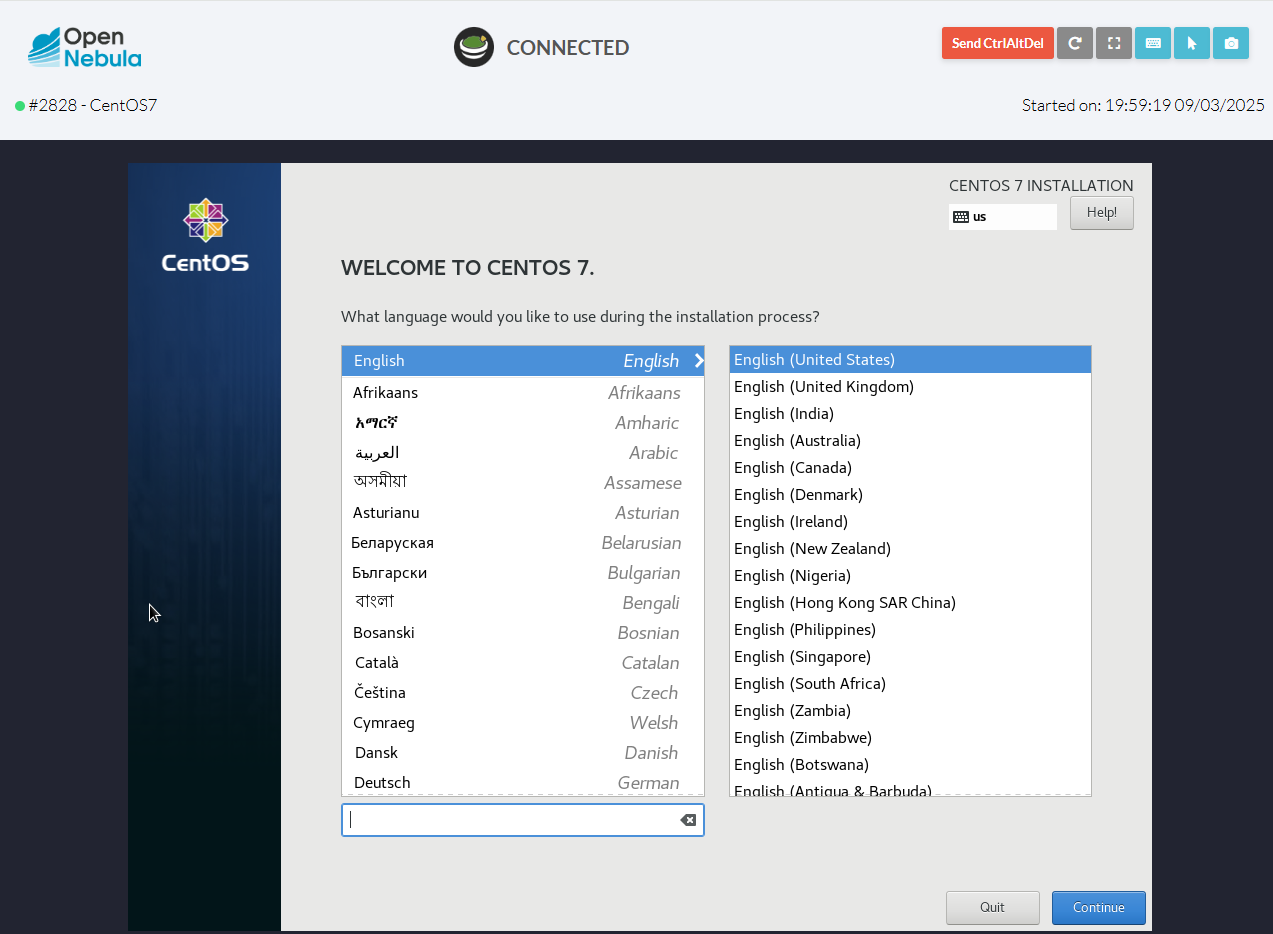Screen dimensions: 1273x934
Task: Click the reload/refresh console icon button
Action: [x=1075, y=43]
